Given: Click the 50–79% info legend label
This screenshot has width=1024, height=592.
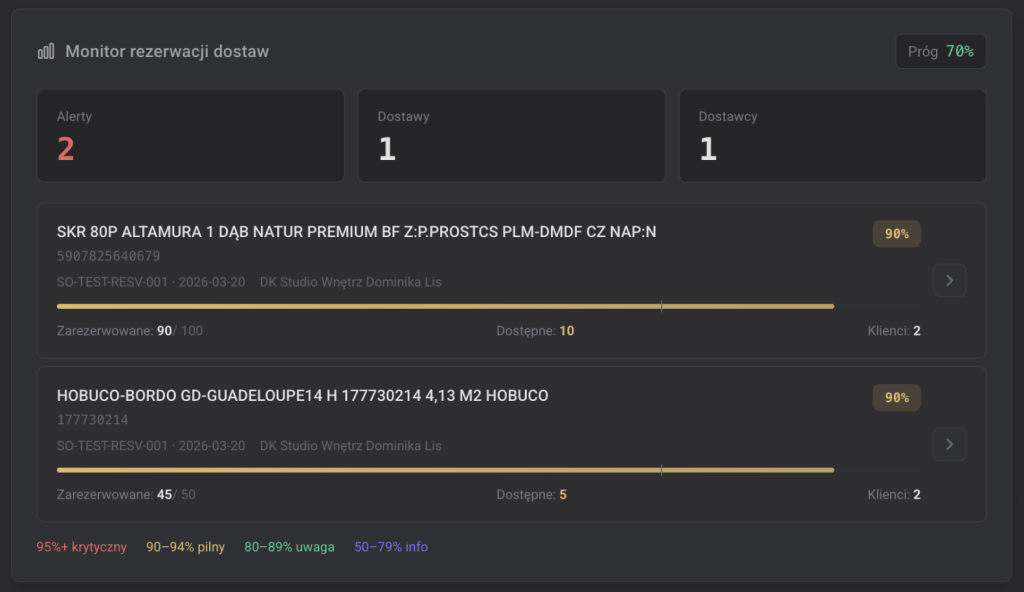Looking at the screenshot, I should coord(390,547).
